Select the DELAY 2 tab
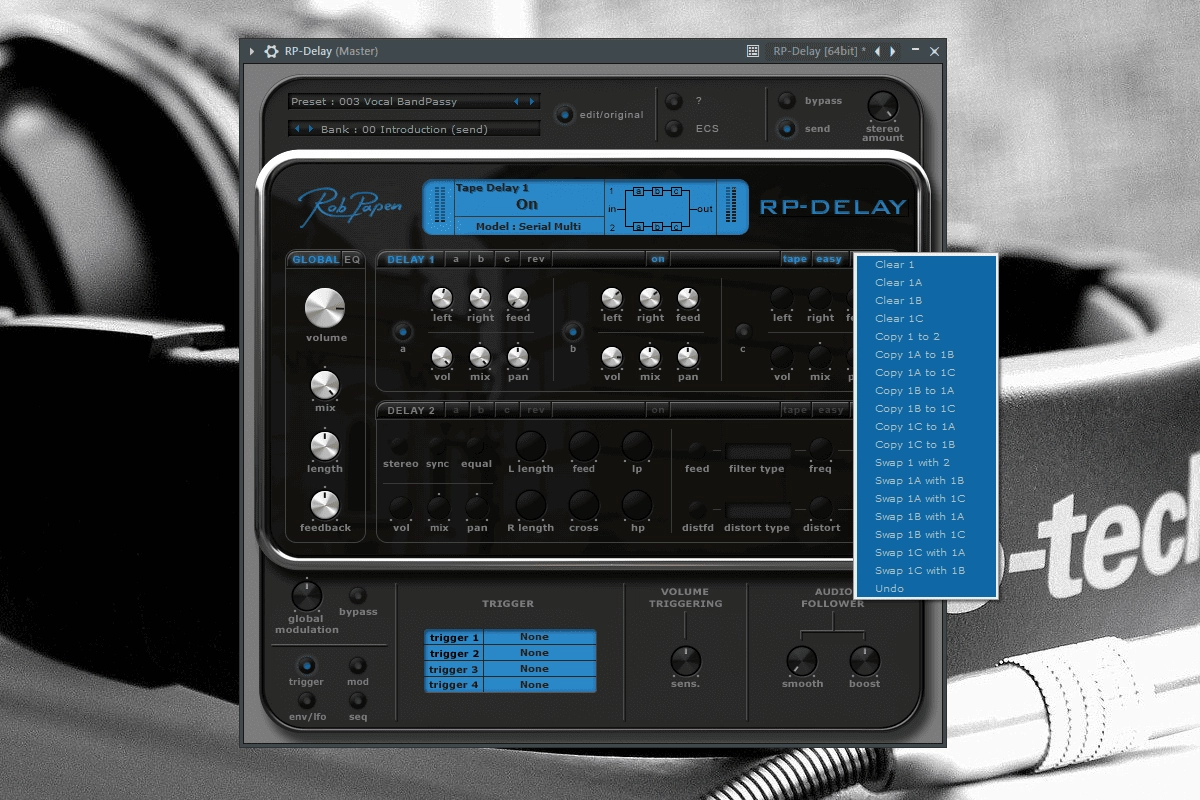Screen dimensions: 1200x800 click(x=411, y=410)
